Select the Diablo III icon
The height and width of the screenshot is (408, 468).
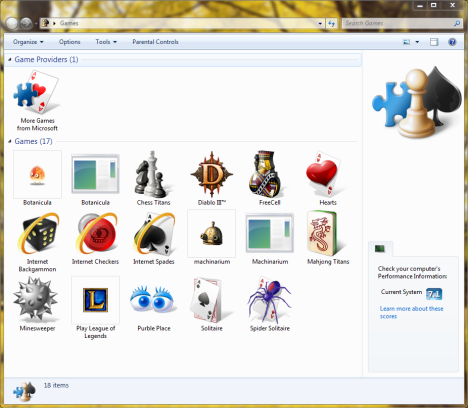point(212,174)
